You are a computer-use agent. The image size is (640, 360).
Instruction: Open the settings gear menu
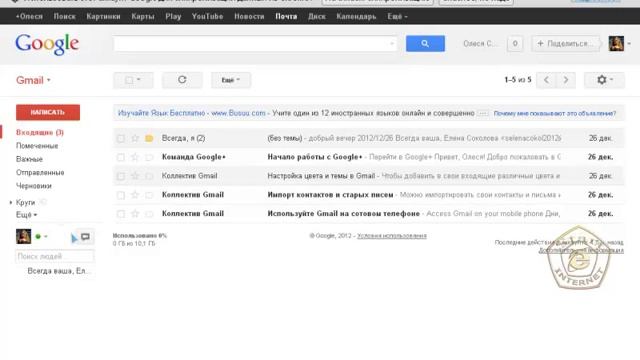click(604, 80)
